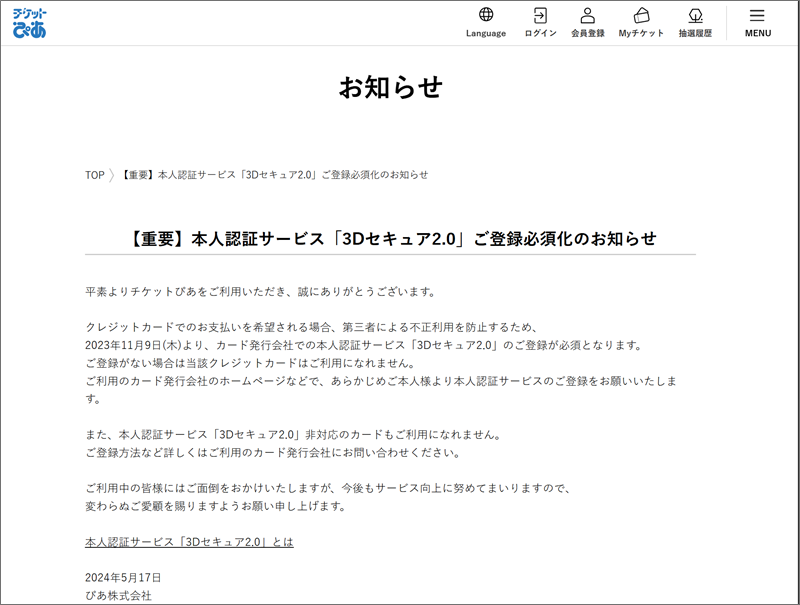The width and height of the screenshot is (800, 605).
Task: Select the ログイン label in header
Action: pyautogui.click(x=540, y=33)
